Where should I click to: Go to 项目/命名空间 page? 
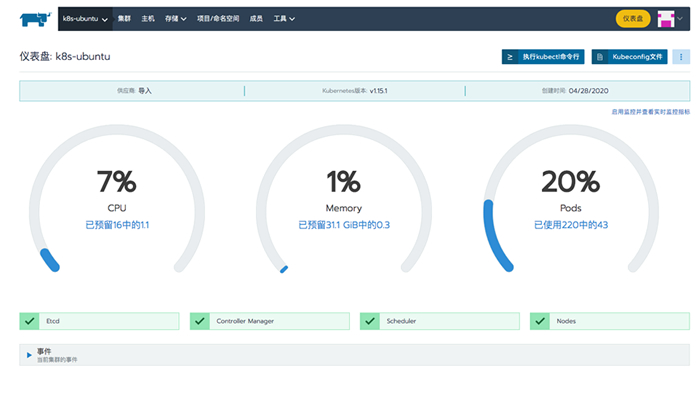(x=218, y=19)
